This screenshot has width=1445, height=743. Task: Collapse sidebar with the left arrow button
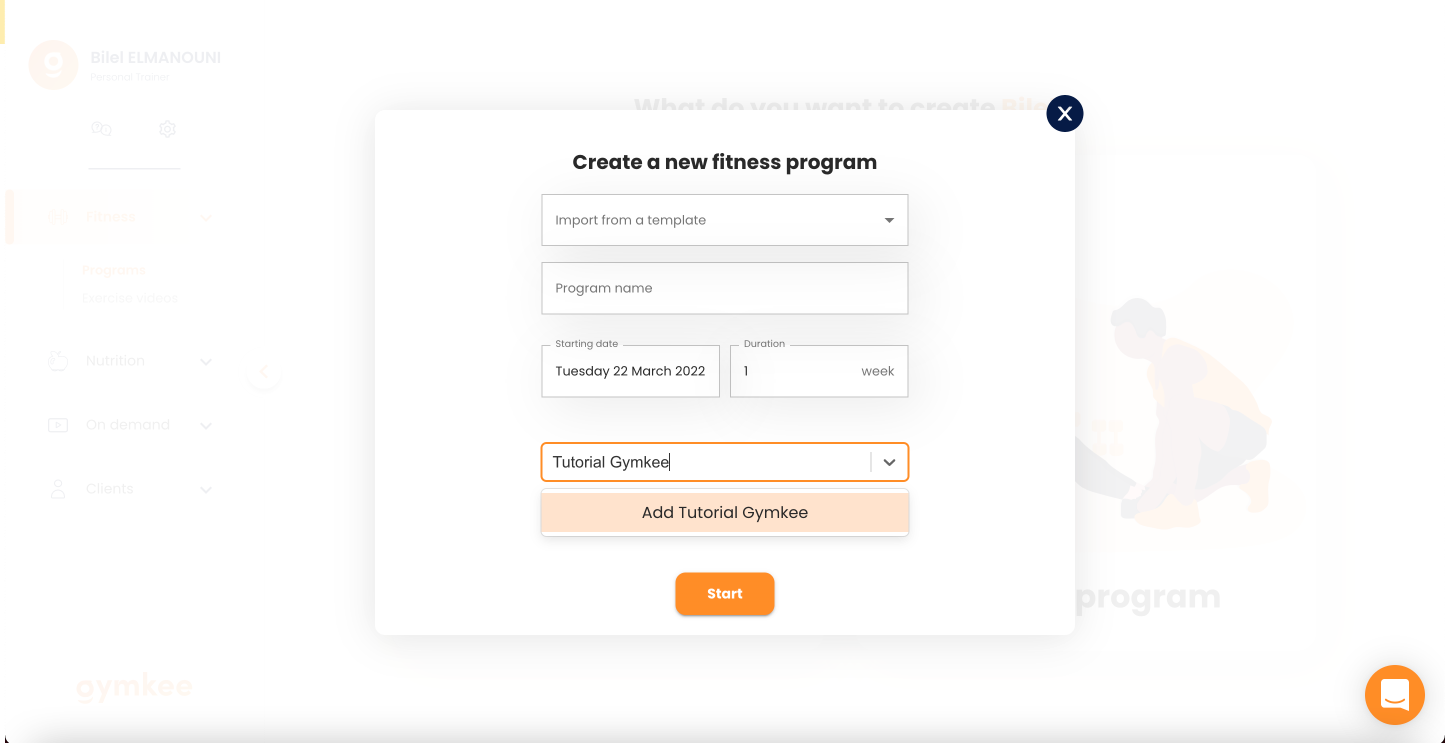point(264,373)
